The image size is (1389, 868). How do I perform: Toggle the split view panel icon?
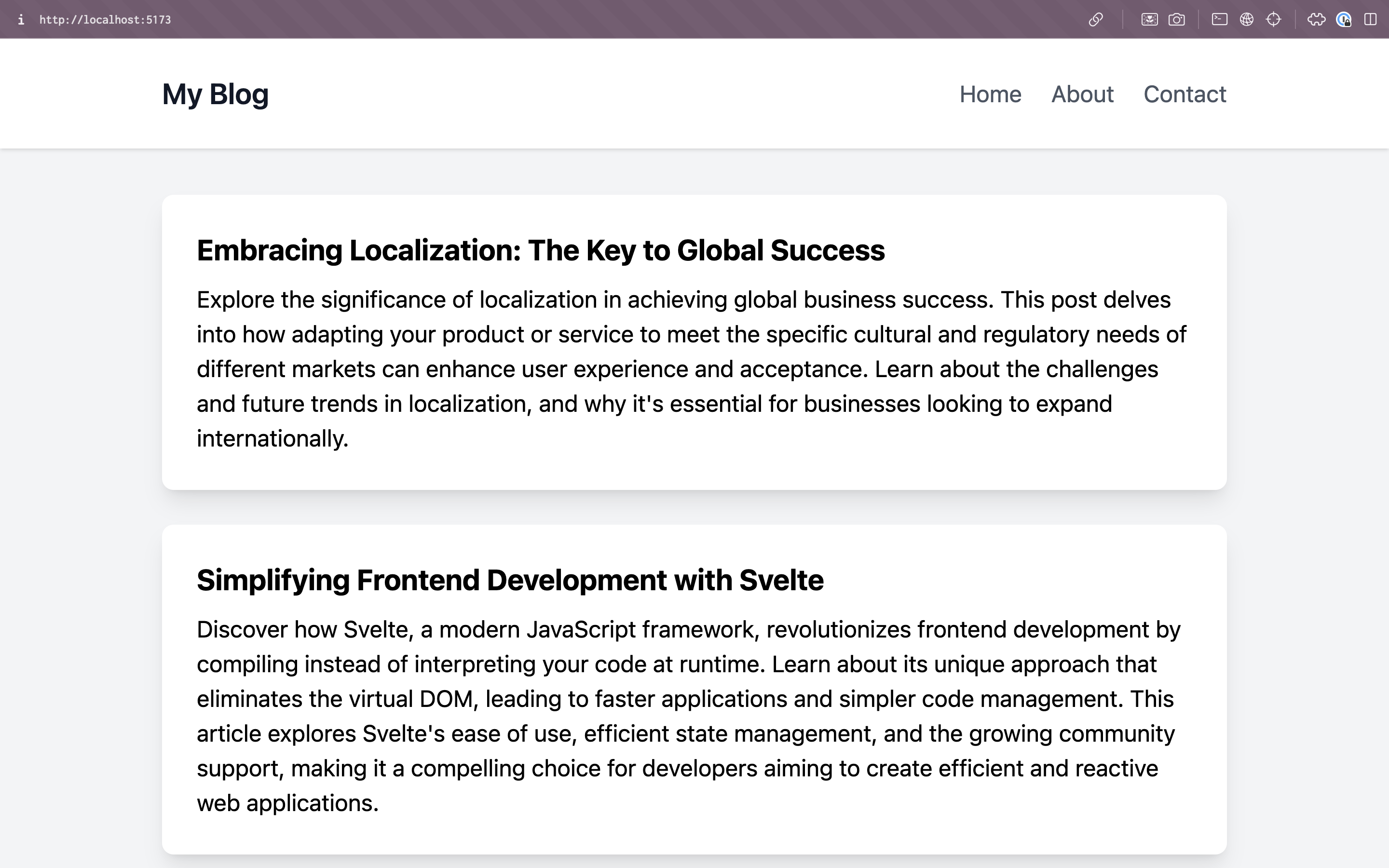pyautogui.click(x=1372, y=19)
